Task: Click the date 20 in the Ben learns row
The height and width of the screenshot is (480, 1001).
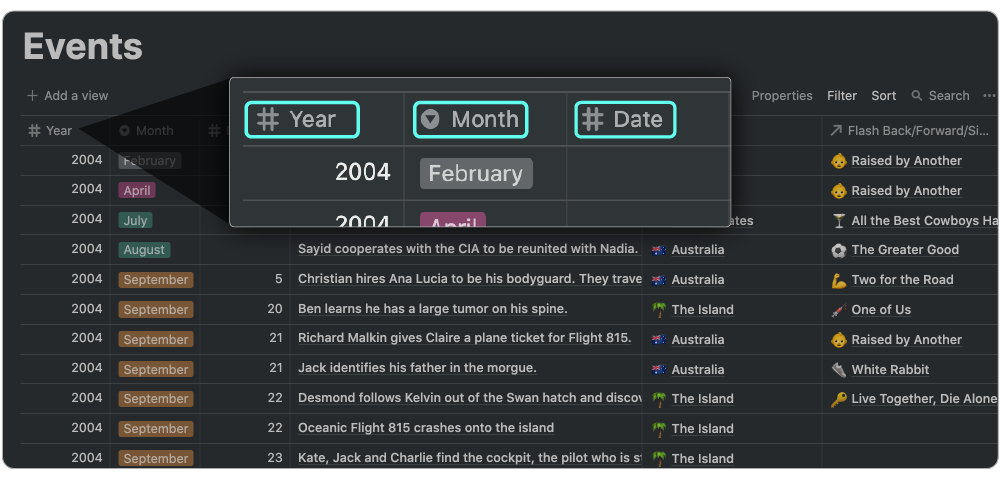Action: [x=275, y=310]
